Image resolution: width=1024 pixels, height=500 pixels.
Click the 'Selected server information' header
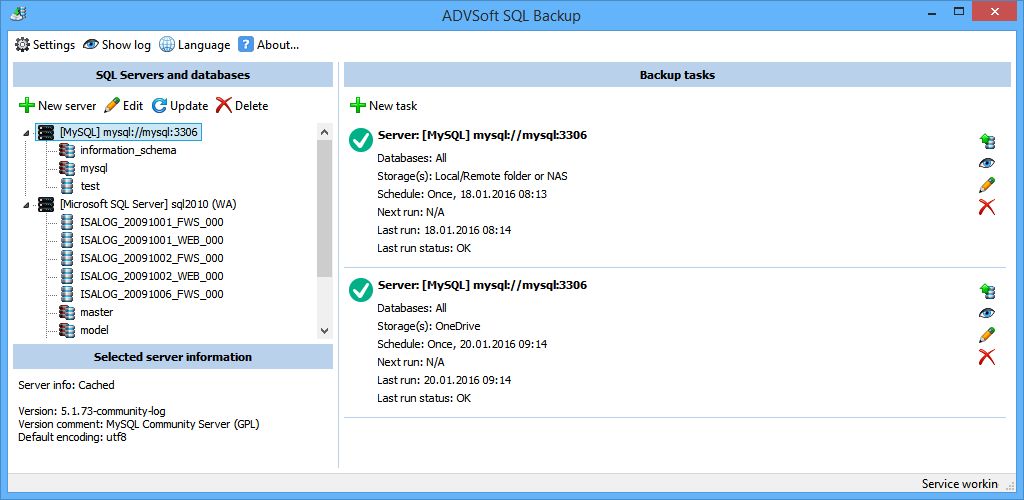pyautogui.click(x=173, y=357)
